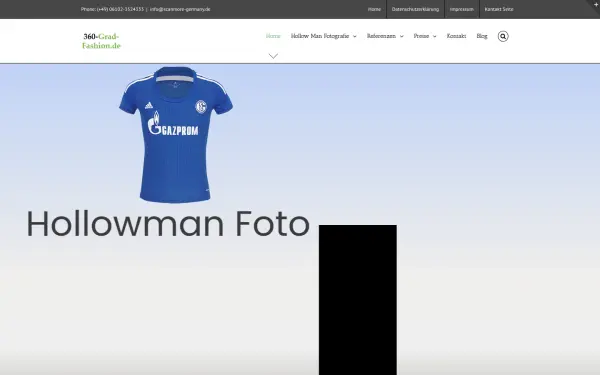This screenshot has width=600, height=375.
Task: Expand Hollow Man Fotografie dropdown arrow
Action: tap(355, 36)
